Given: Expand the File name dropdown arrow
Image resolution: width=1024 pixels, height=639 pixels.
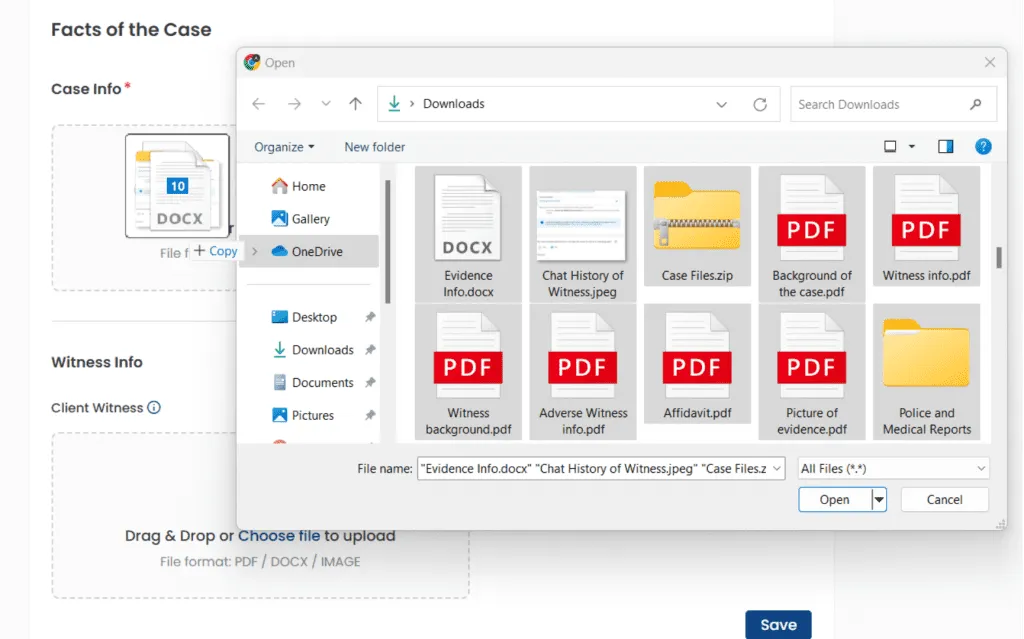Looking at the screenshot, I should [x=776, y=468].
